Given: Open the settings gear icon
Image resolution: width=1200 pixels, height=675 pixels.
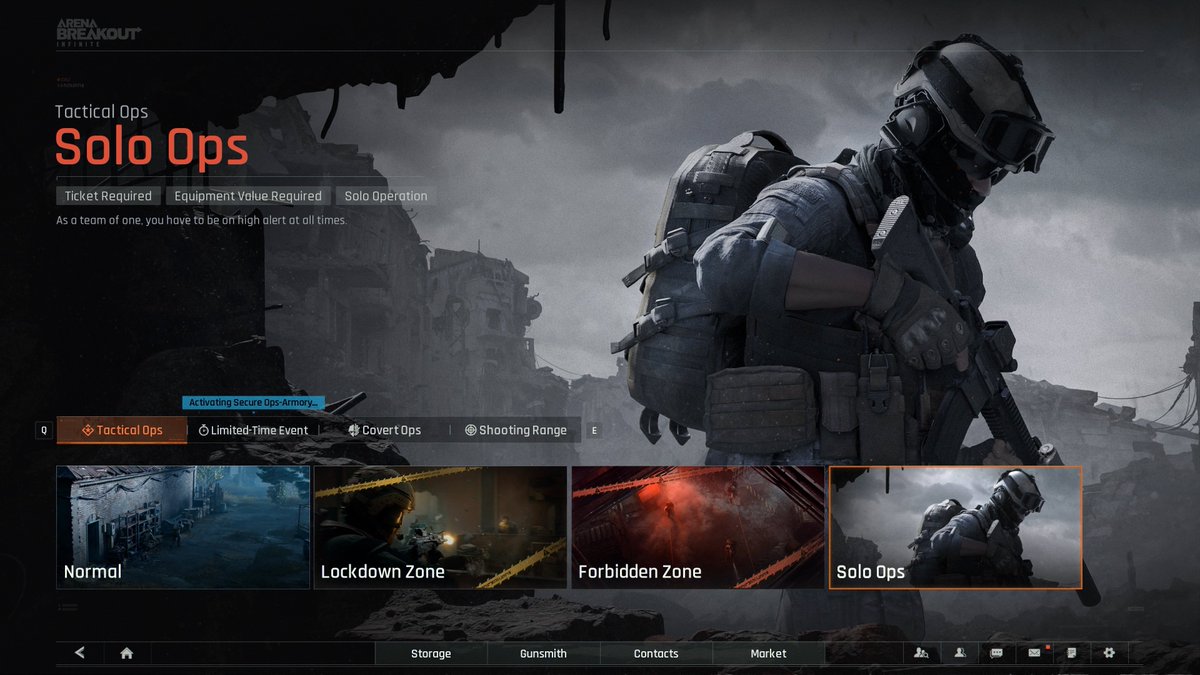Looking at the screenshot, I should (1109, 653).
